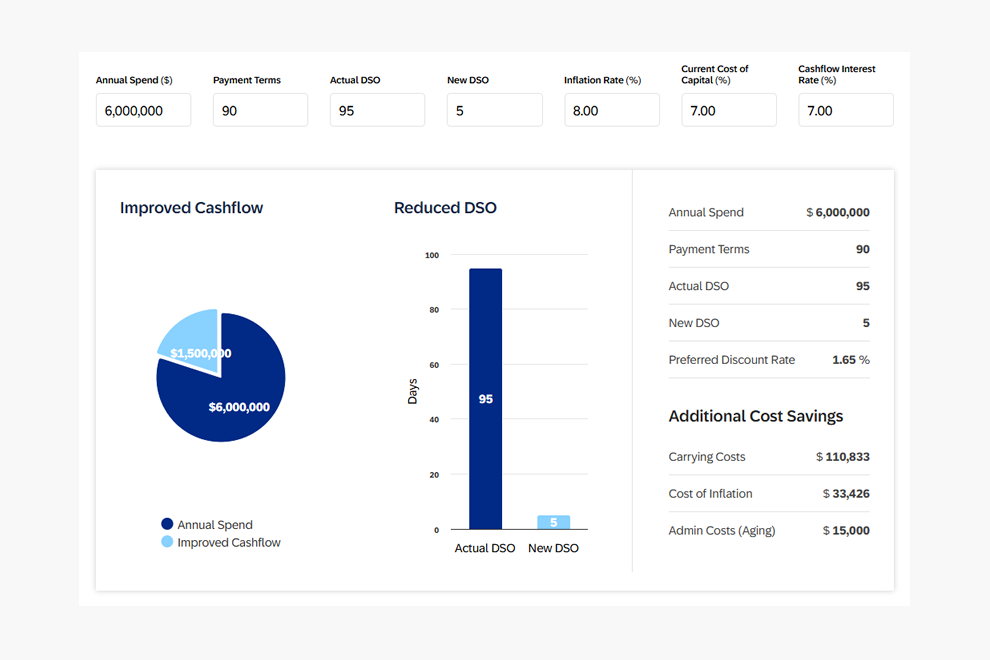Select the Preferred Discount Rate row

click(x=768, y=359)
